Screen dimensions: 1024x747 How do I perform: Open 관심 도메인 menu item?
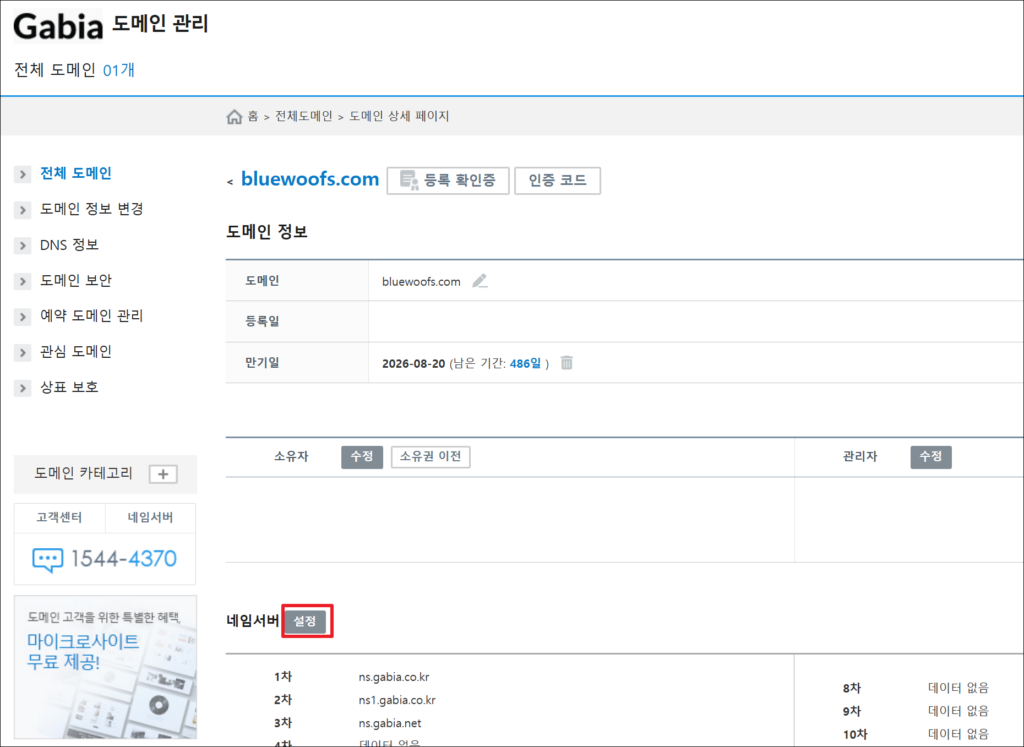[x=76, y=351]
